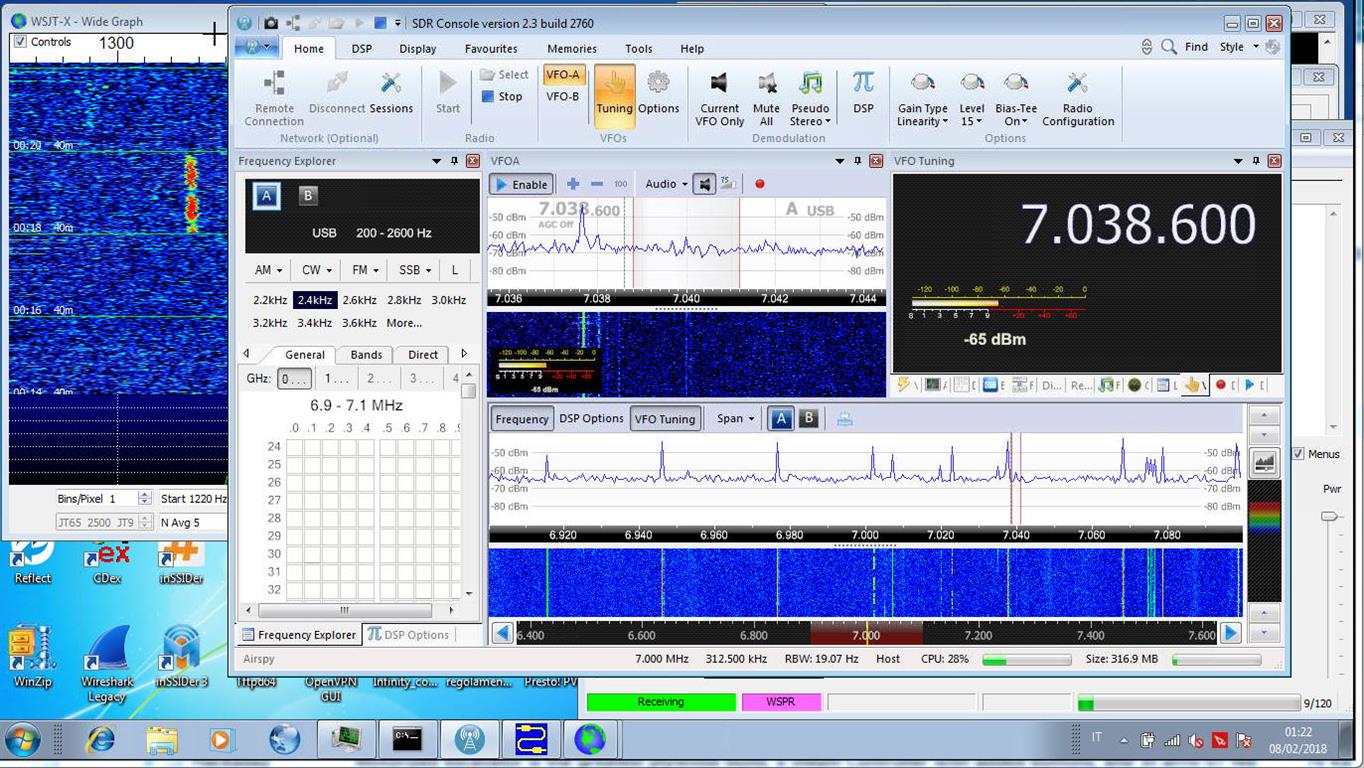The image size is (1364, 768).
Task: Open the DSP pi icon
Action: tap(863, 93)
